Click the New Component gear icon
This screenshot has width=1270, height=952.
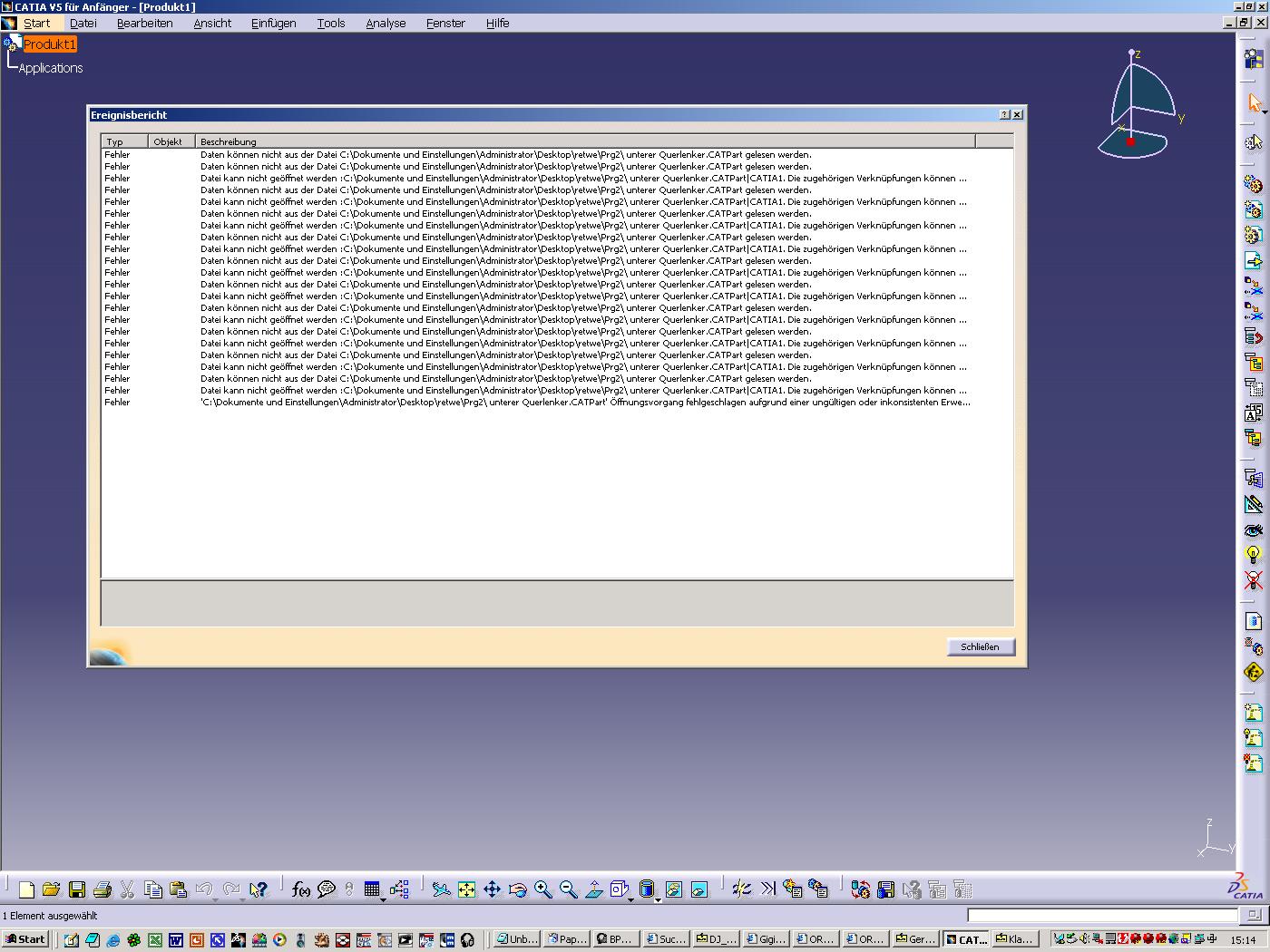(x=1254, y=184)
